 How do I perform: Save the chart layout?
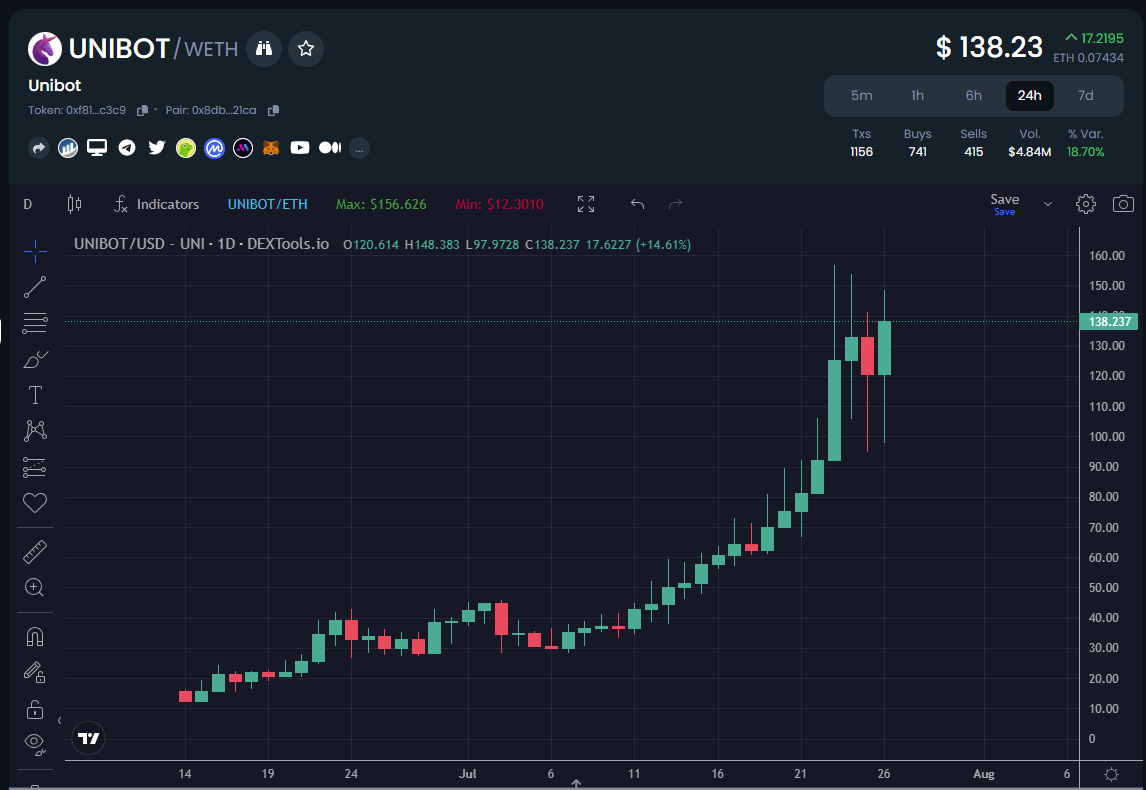pos(1005,204)
